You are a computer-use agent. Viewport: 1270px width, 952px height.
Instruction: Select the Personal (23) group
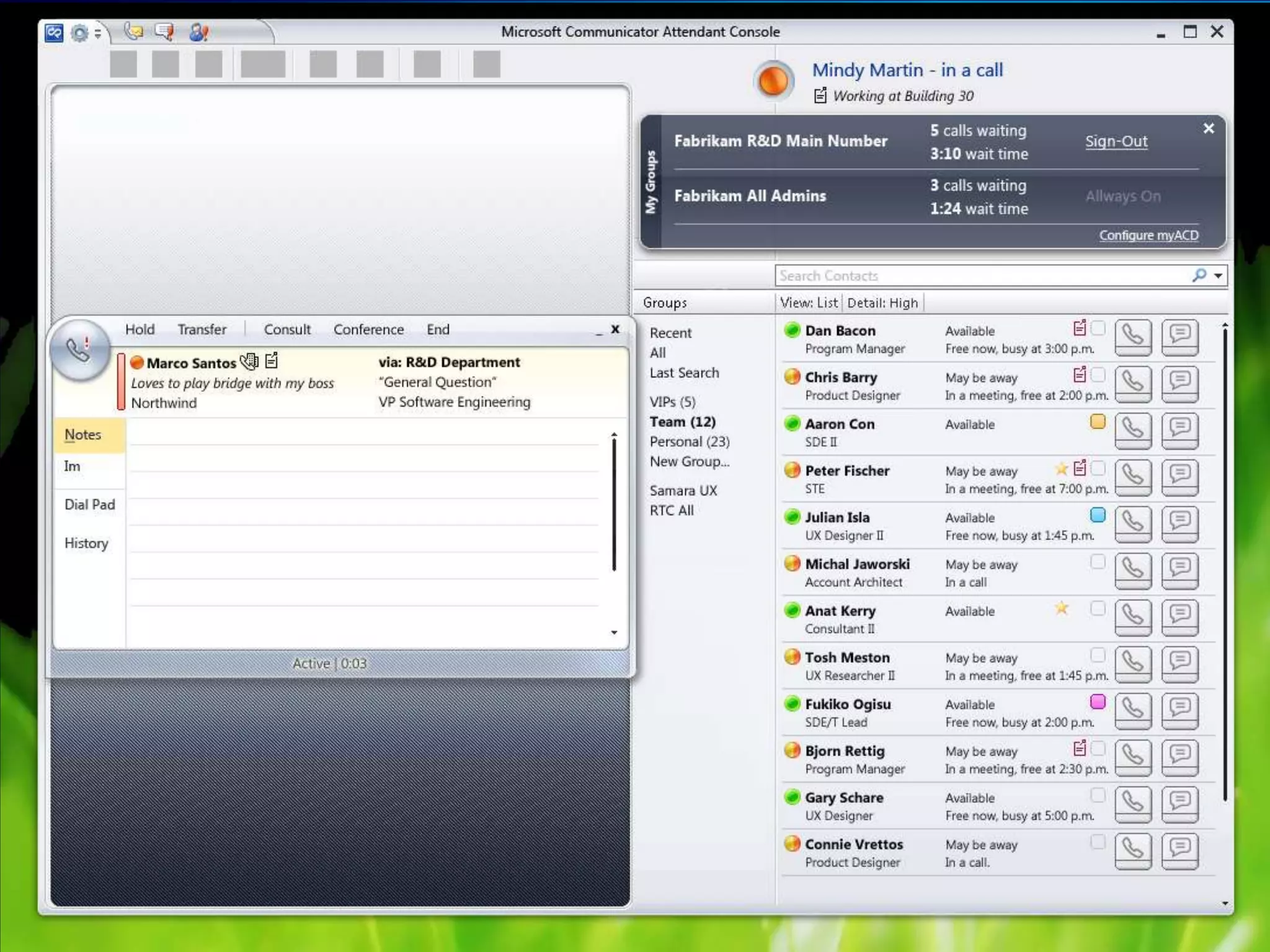click(690, 442)
